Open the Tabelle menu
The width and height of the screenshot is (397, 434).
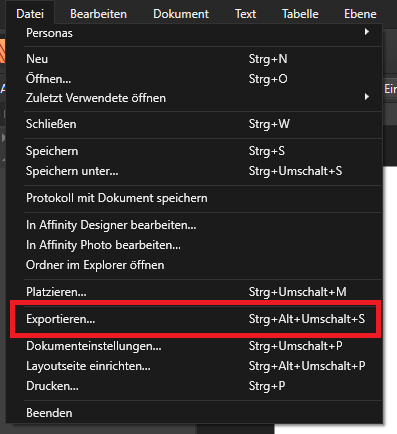(x=300, y=14)
